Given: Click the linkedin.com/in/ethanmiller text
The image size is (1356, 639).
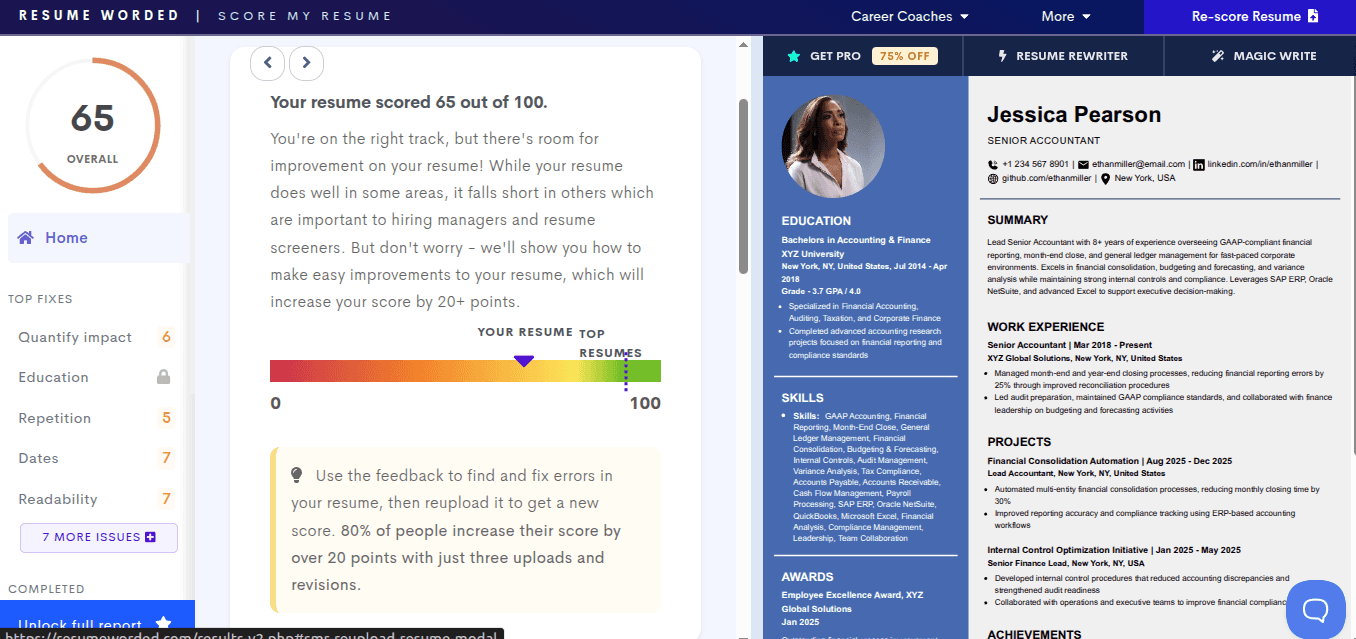Looking at the screenshot, I should tap(1260, 164).
